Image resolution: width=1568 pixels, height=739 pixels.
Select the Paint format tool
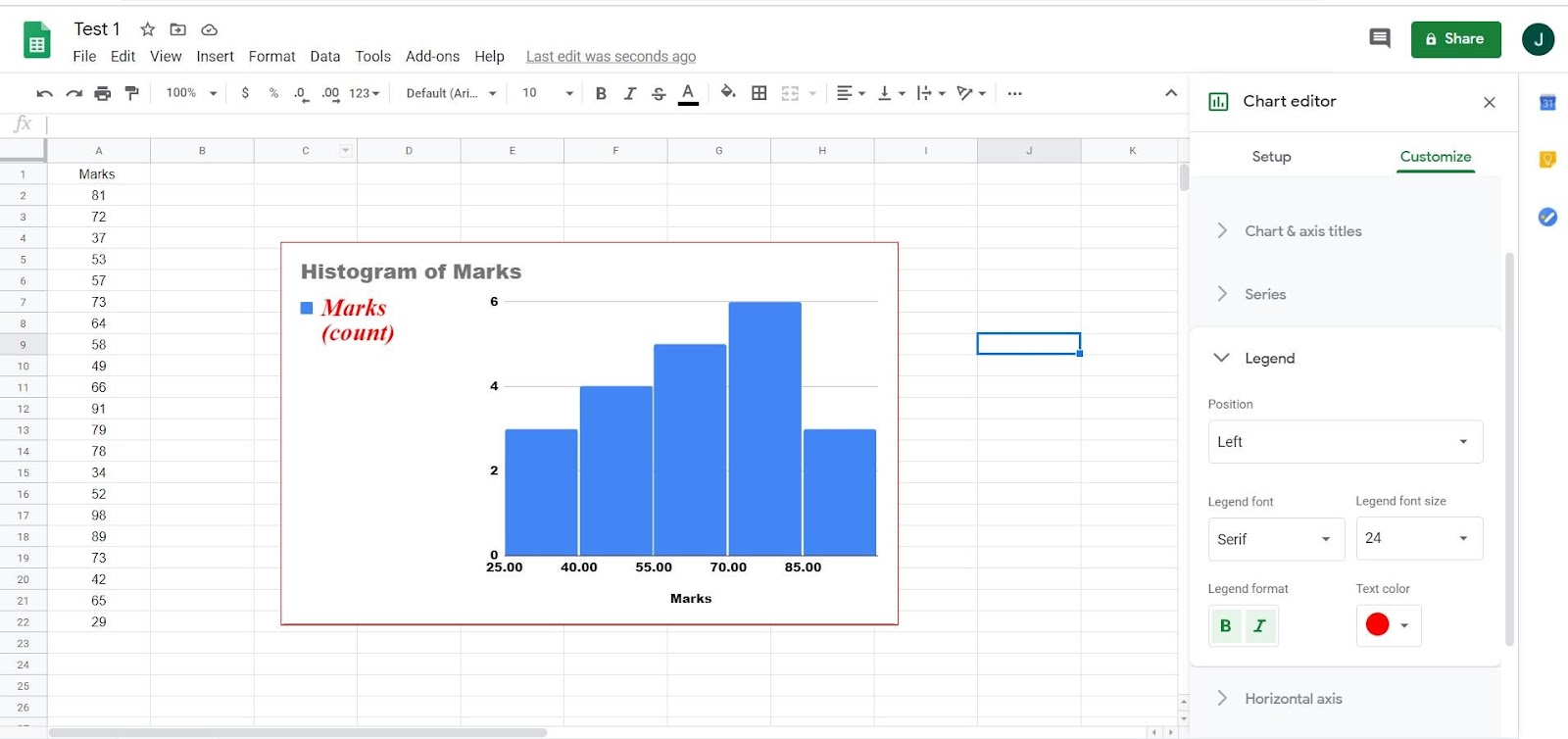coord(132,93)
